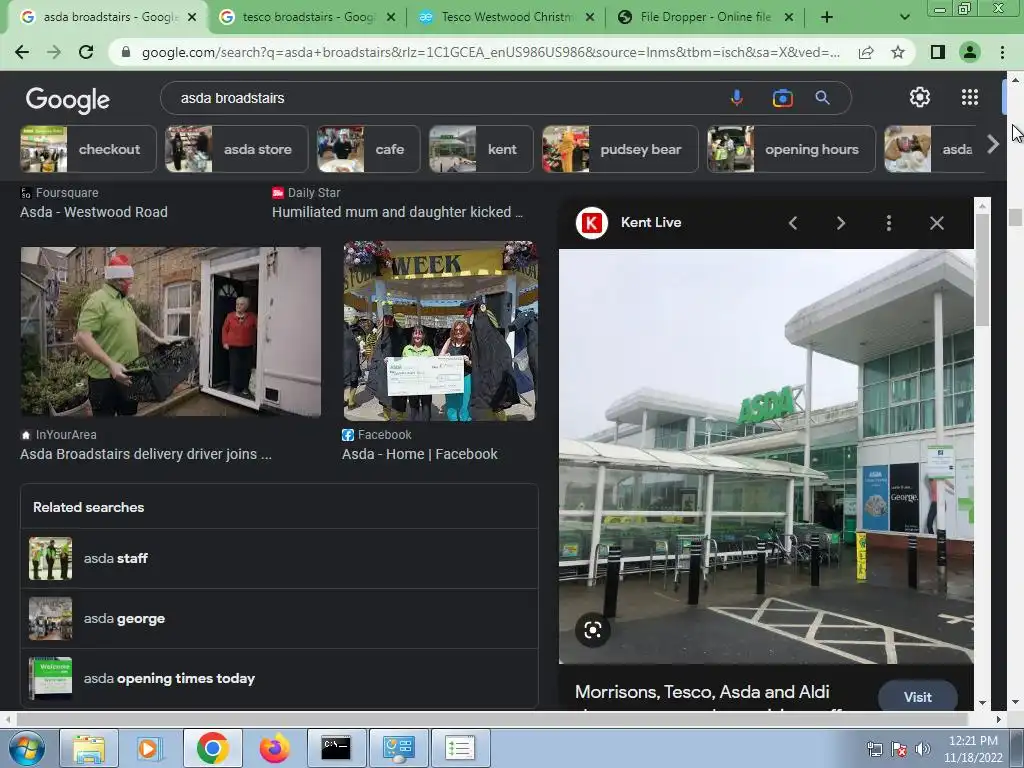Viewport: 1024px width, 768px height.
Task: Switch to the tesco broadstairs tab
Action: [306, 17]
